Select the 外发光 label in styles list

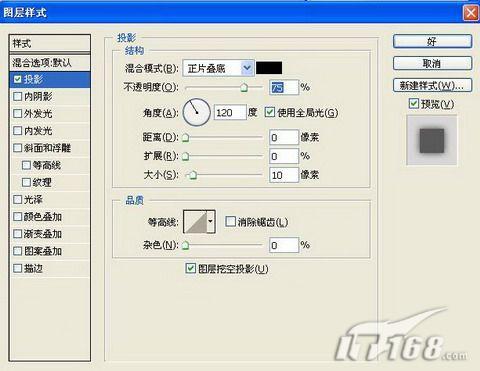pyautogui.click(x=38, y=114)
